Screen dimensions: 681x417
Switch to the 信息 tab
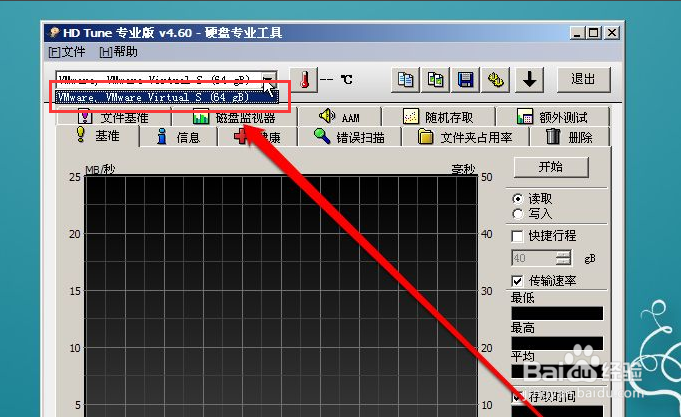(x=178, y=137)
